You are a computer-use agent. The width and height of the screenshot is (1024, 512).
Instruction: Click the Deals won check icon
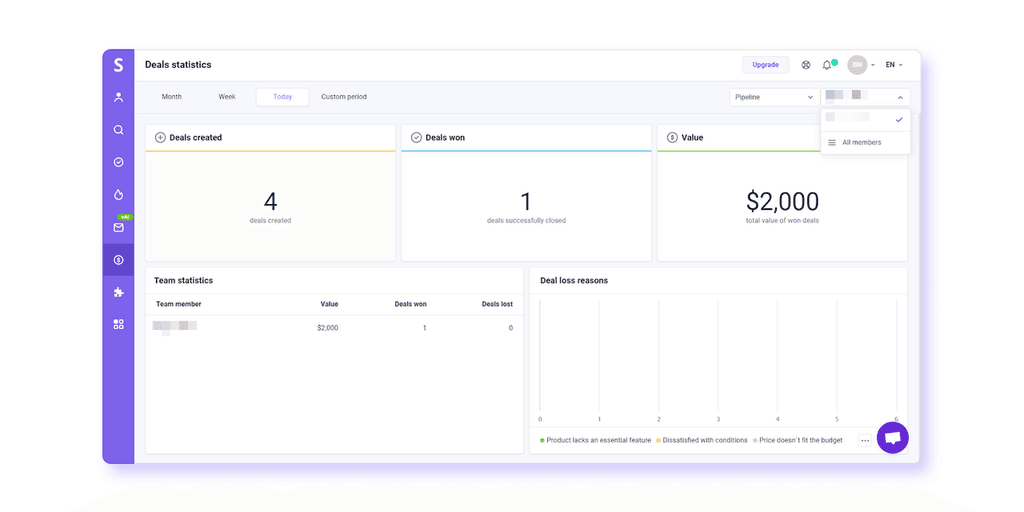tap(416, 138)
